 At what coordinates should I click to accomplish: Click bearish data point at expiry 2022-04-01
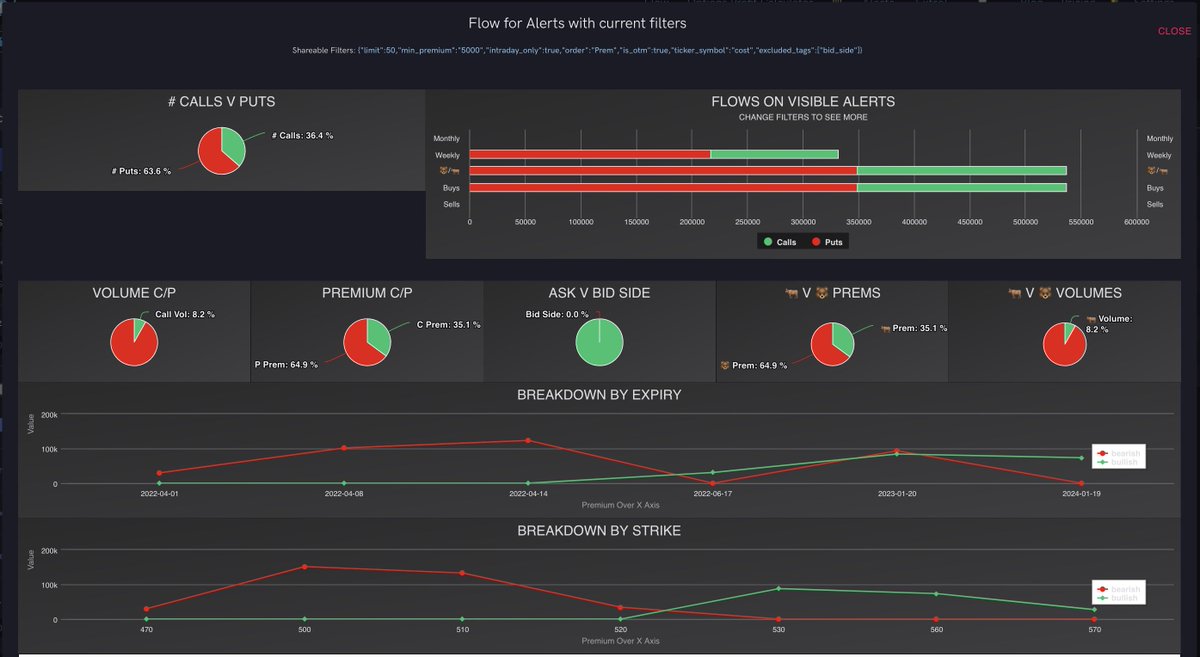[x=159, y=473]
